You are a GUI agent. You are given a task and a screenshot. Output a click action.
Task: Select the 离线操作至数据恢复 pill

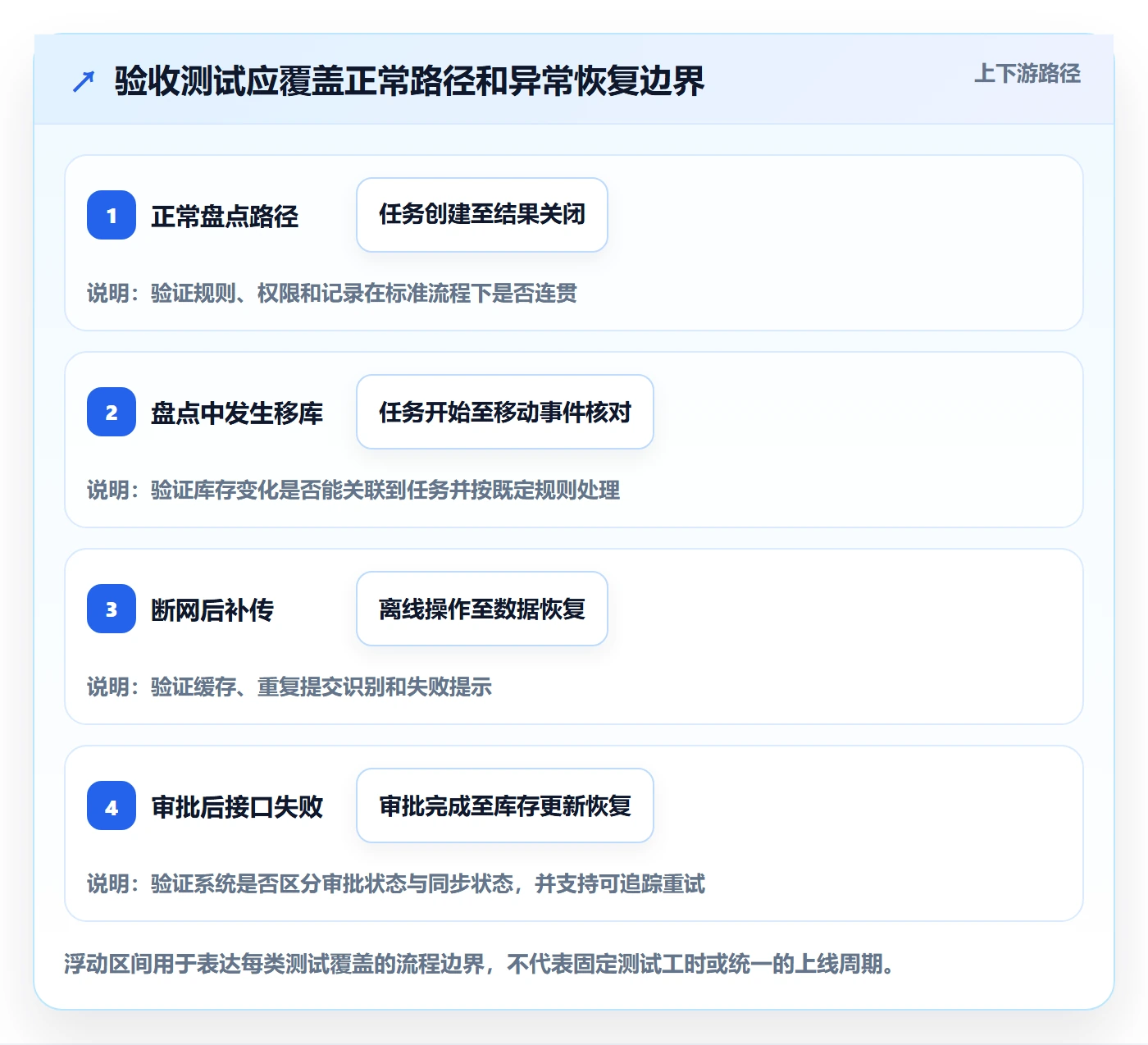(x=482, y=609)
